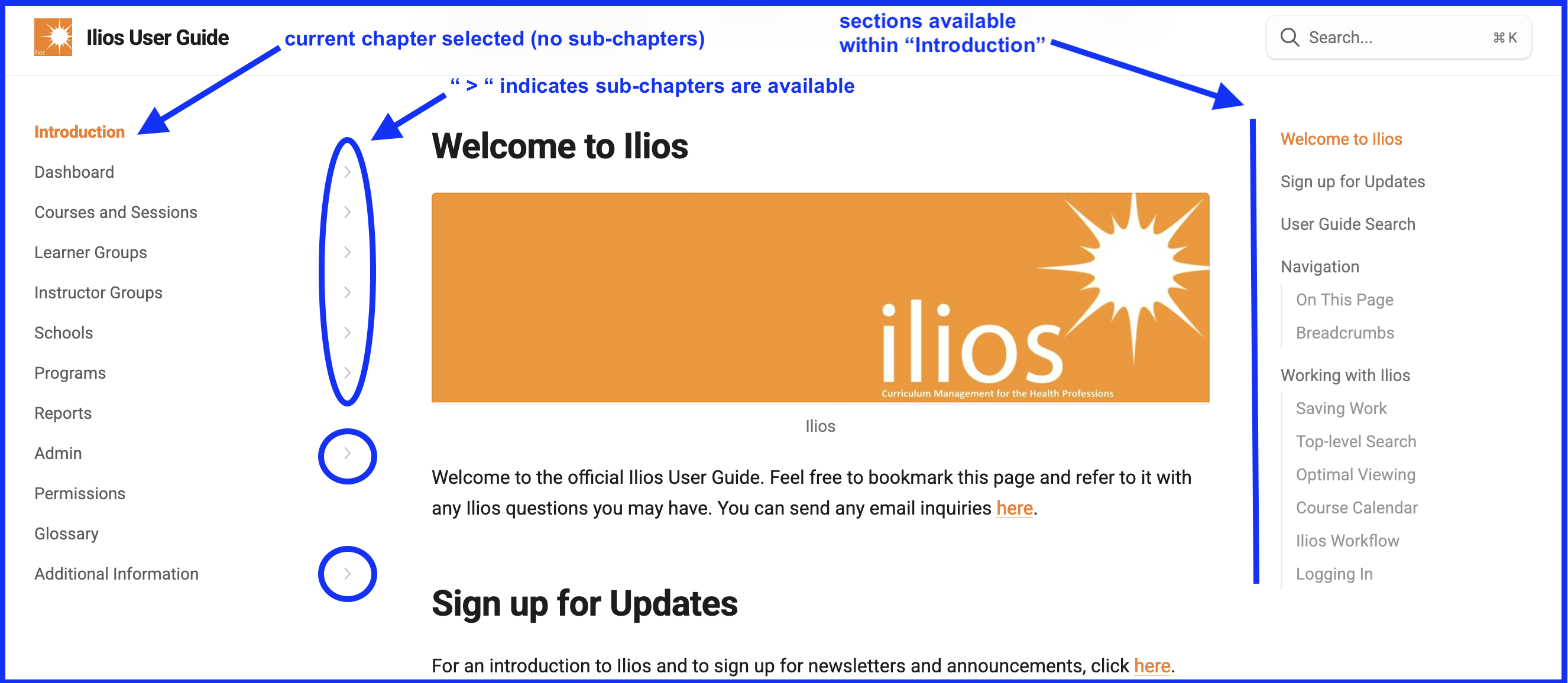Select the Learner Groups menu item
The width and height of the screenshot is (1568, 683).
click(x=90, y=252)
